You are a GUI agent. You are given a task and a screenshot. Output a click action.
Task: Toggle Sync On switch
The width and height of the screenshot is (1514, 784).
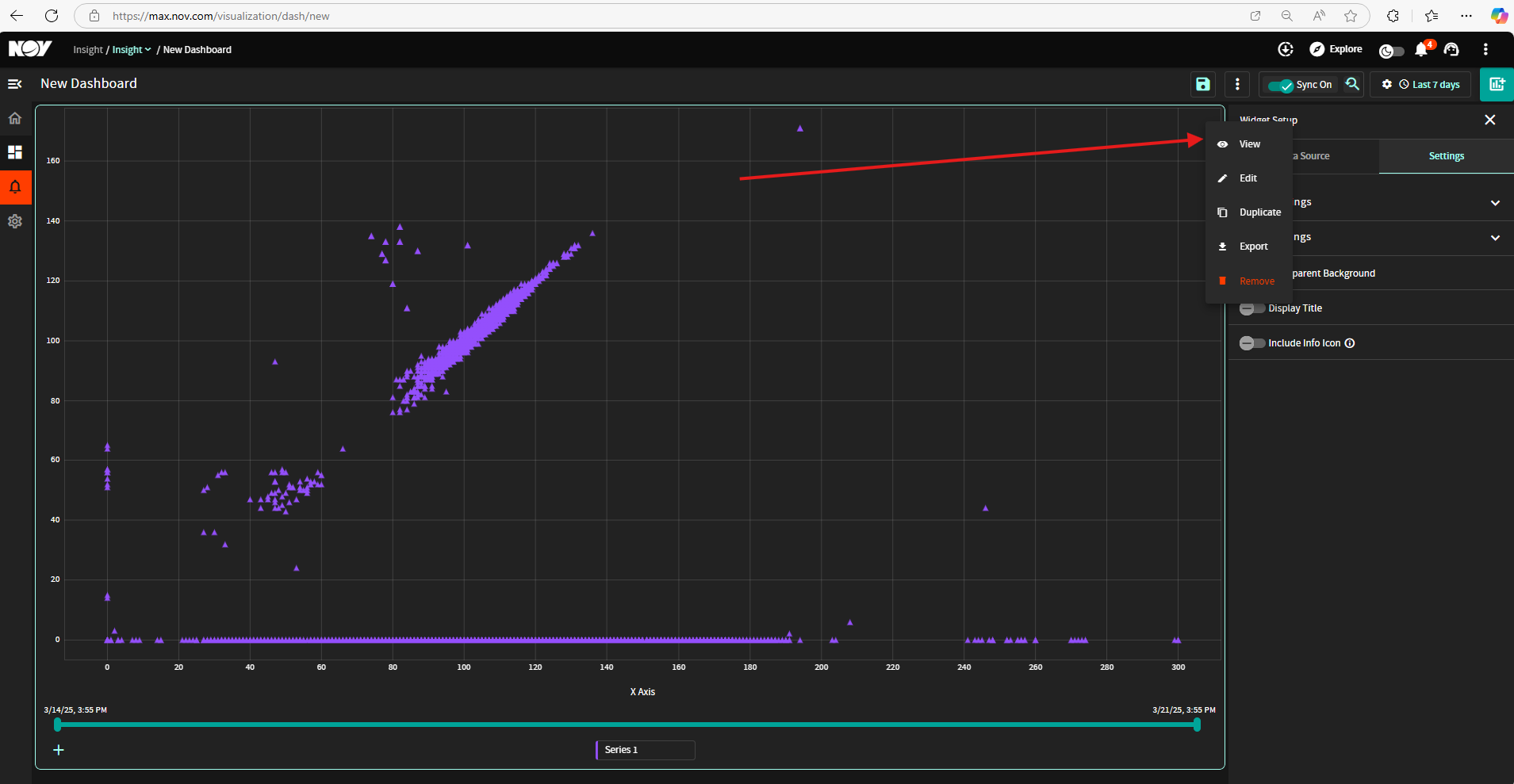1280,85
